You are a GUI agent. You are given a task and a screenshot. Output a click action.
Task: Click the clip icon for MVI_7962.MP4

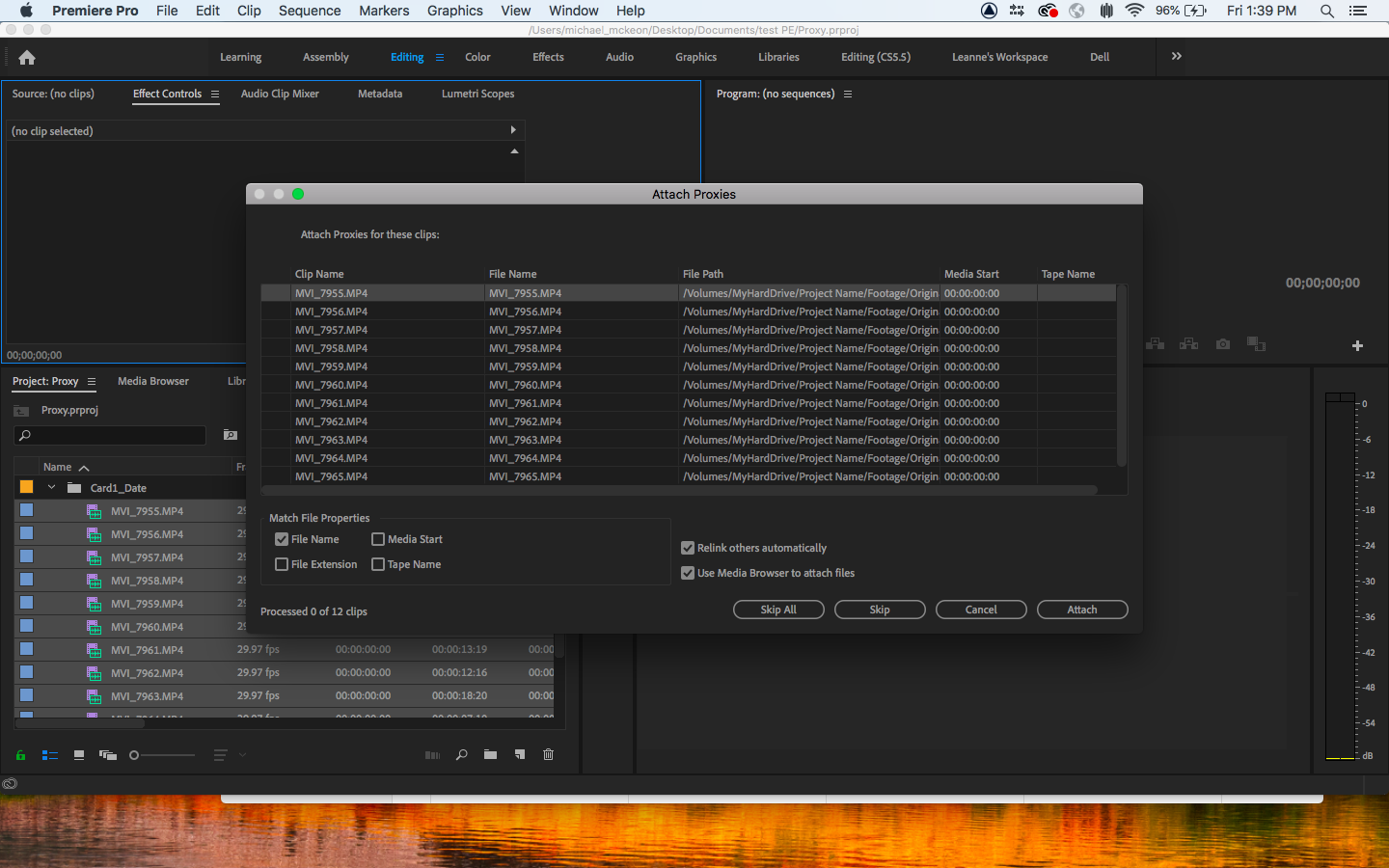click(x=94, y=673)
